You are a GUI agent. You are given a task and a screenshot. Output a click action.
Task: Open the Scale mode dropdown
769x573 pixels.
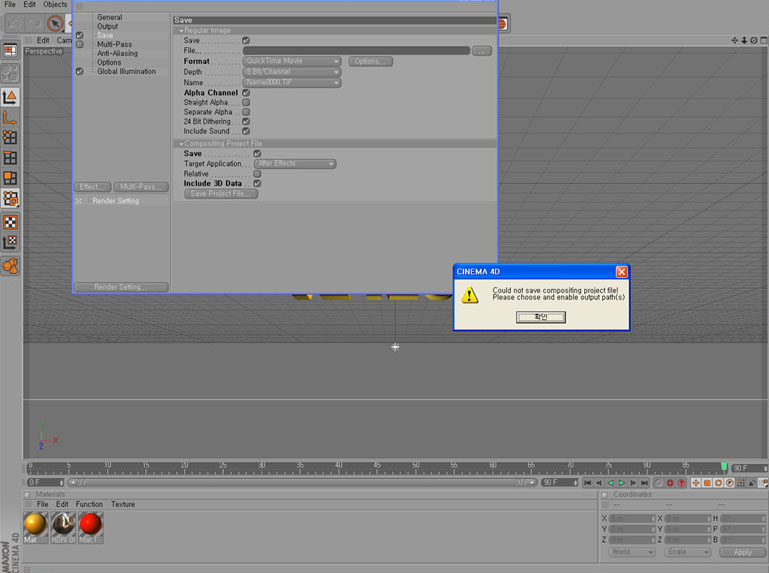tap(688, 552)
